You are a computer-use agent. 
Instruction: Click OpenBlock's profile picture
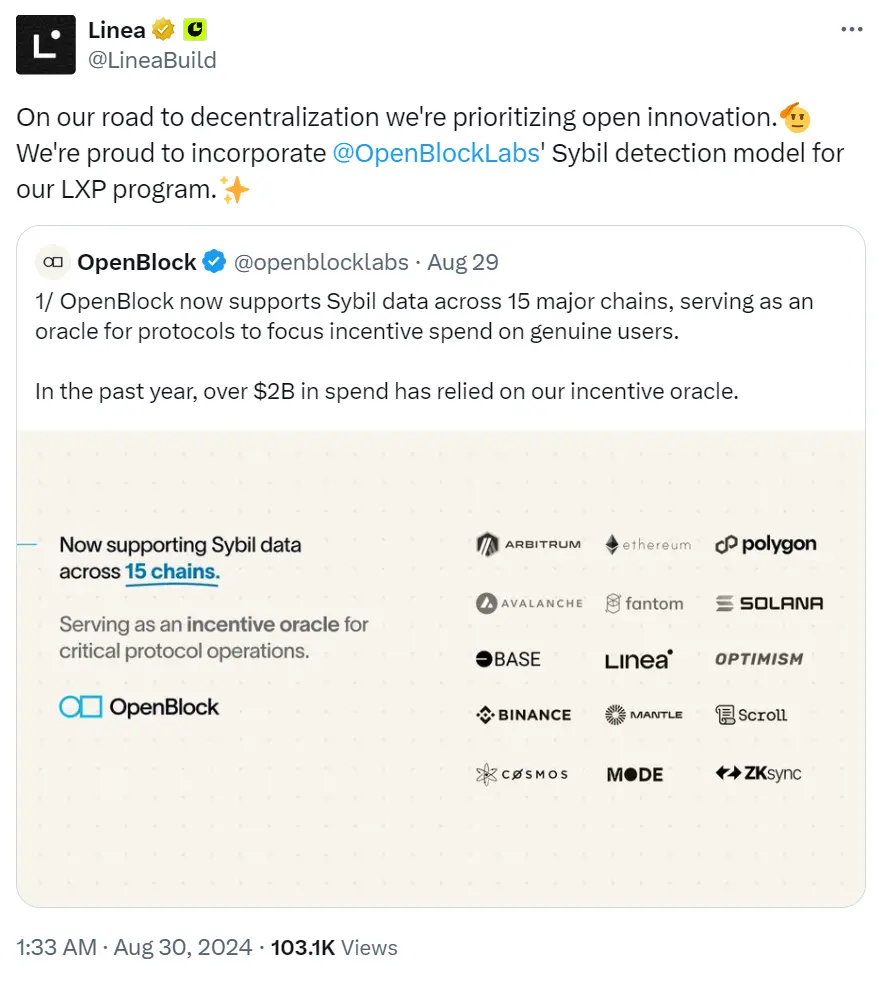point(52,262)
